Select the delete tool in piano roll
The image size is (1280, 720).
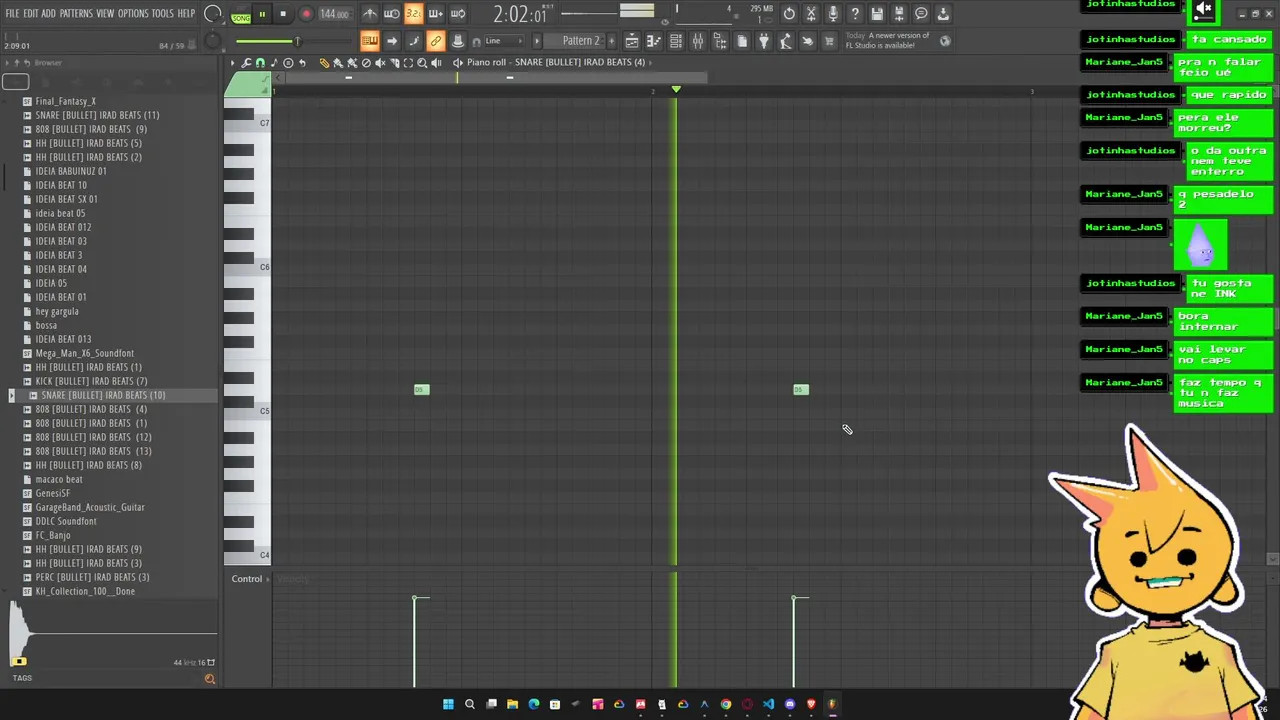coord(366,62)
